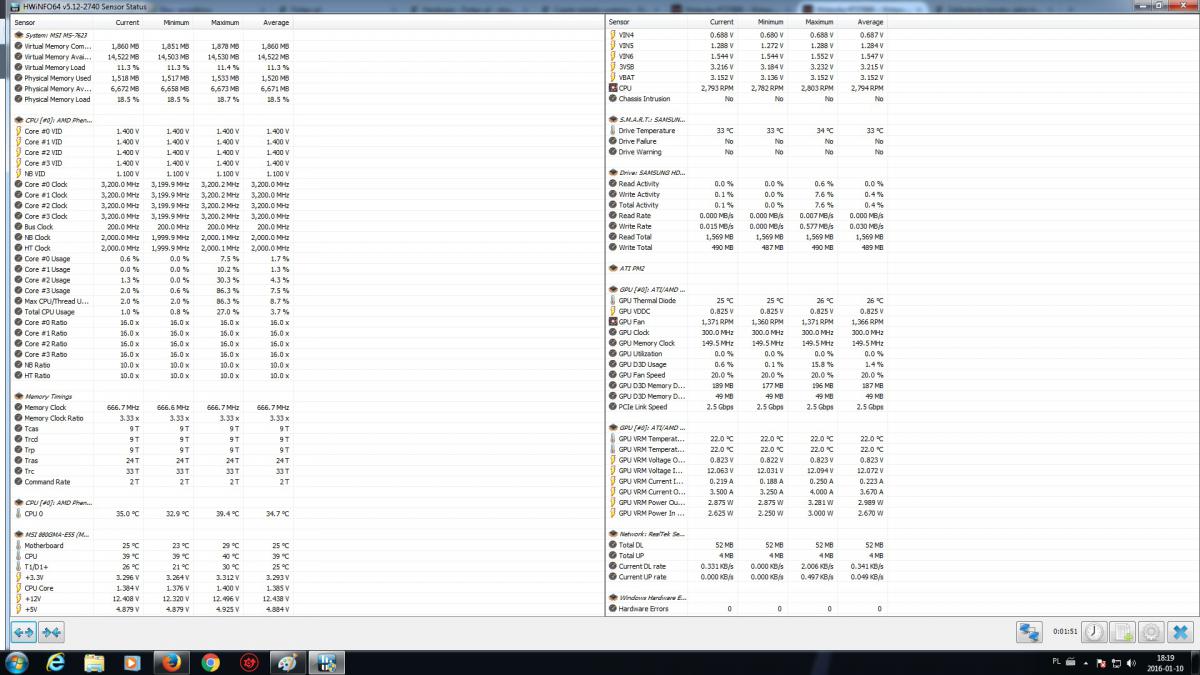Viewport: 1200px width, 675px height.
Task: Click the HT Clock sensor row
Action: (153, 248)
